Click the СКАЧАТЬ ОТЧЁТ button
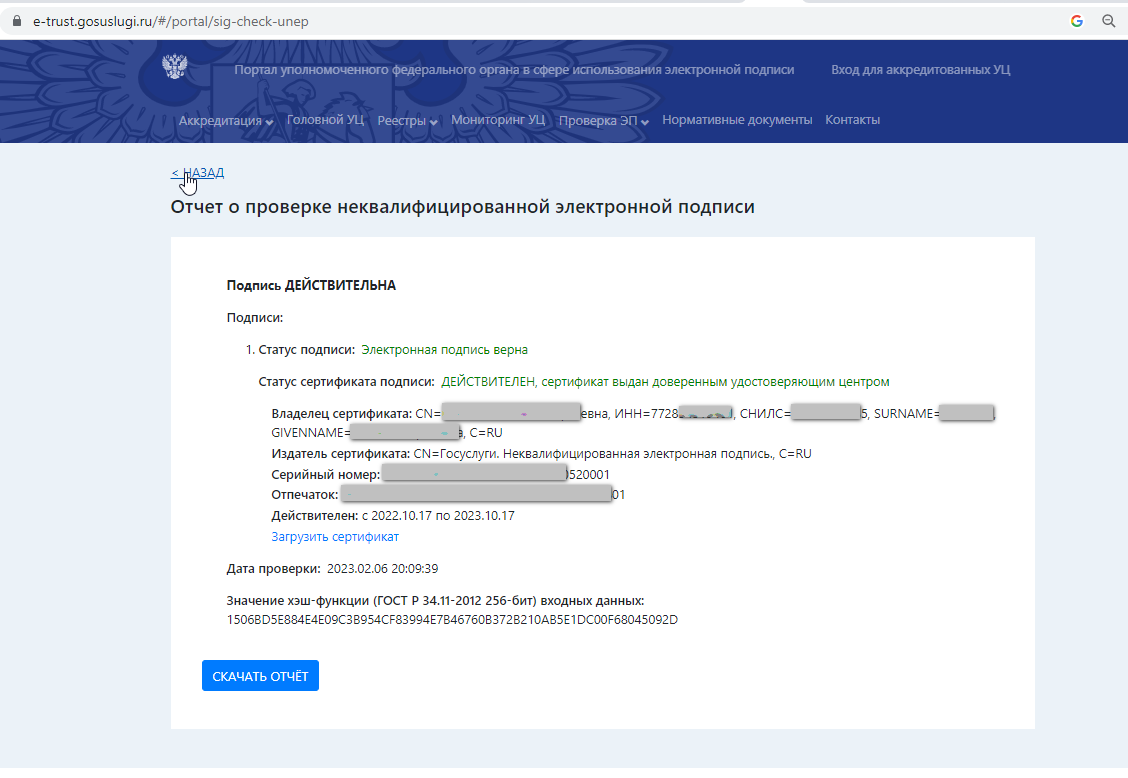 [x=260, y=676]
